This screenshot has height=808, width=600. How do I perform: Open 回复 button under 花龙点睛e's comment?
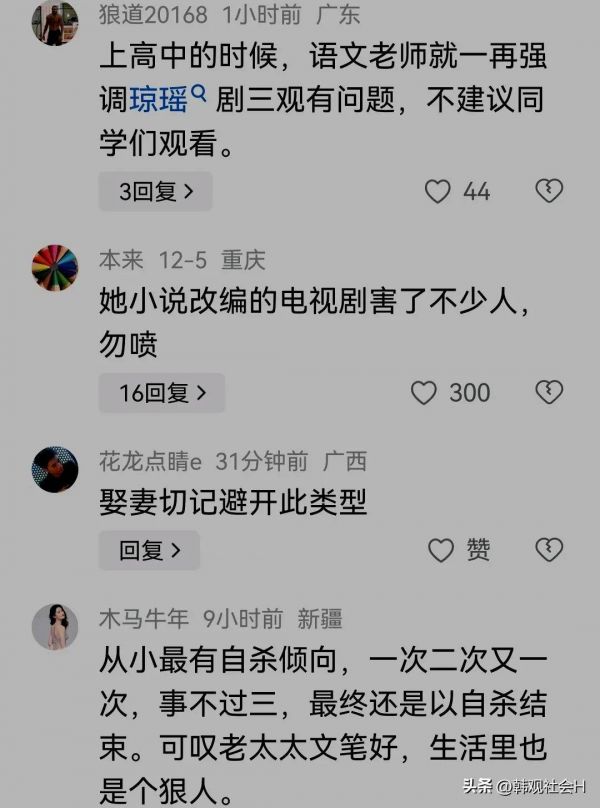coord(149,550)
